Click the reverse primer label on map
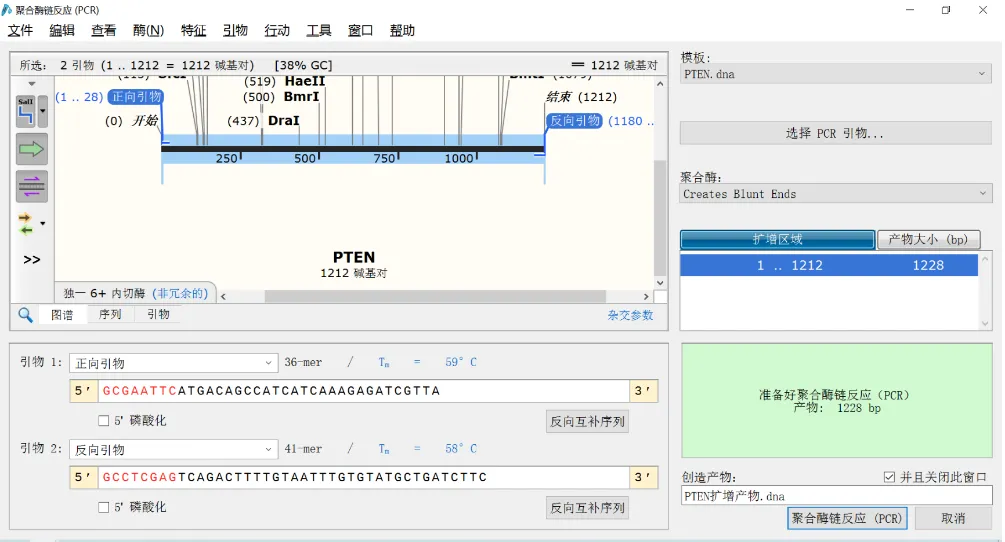The image size is (1005, 542). point(575,121)
